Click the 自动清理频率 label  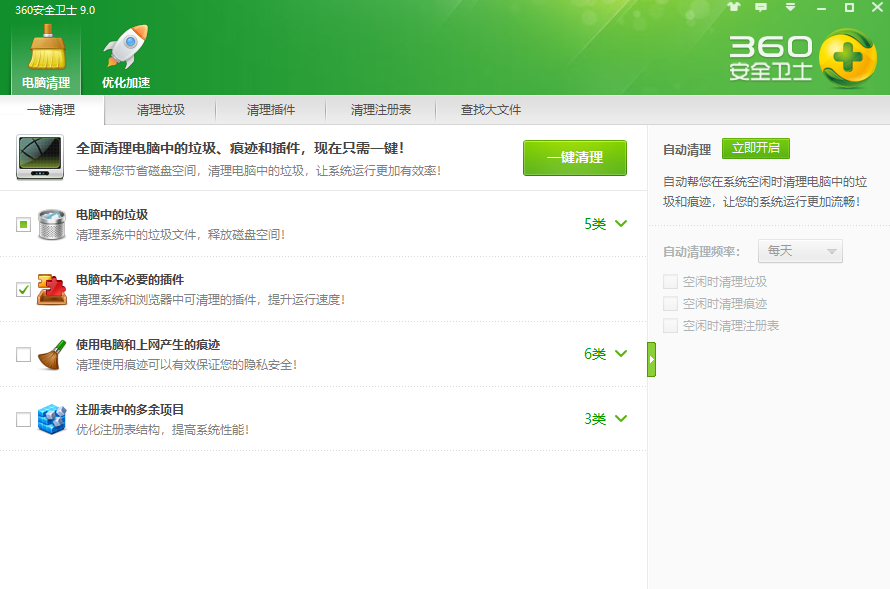702,251
